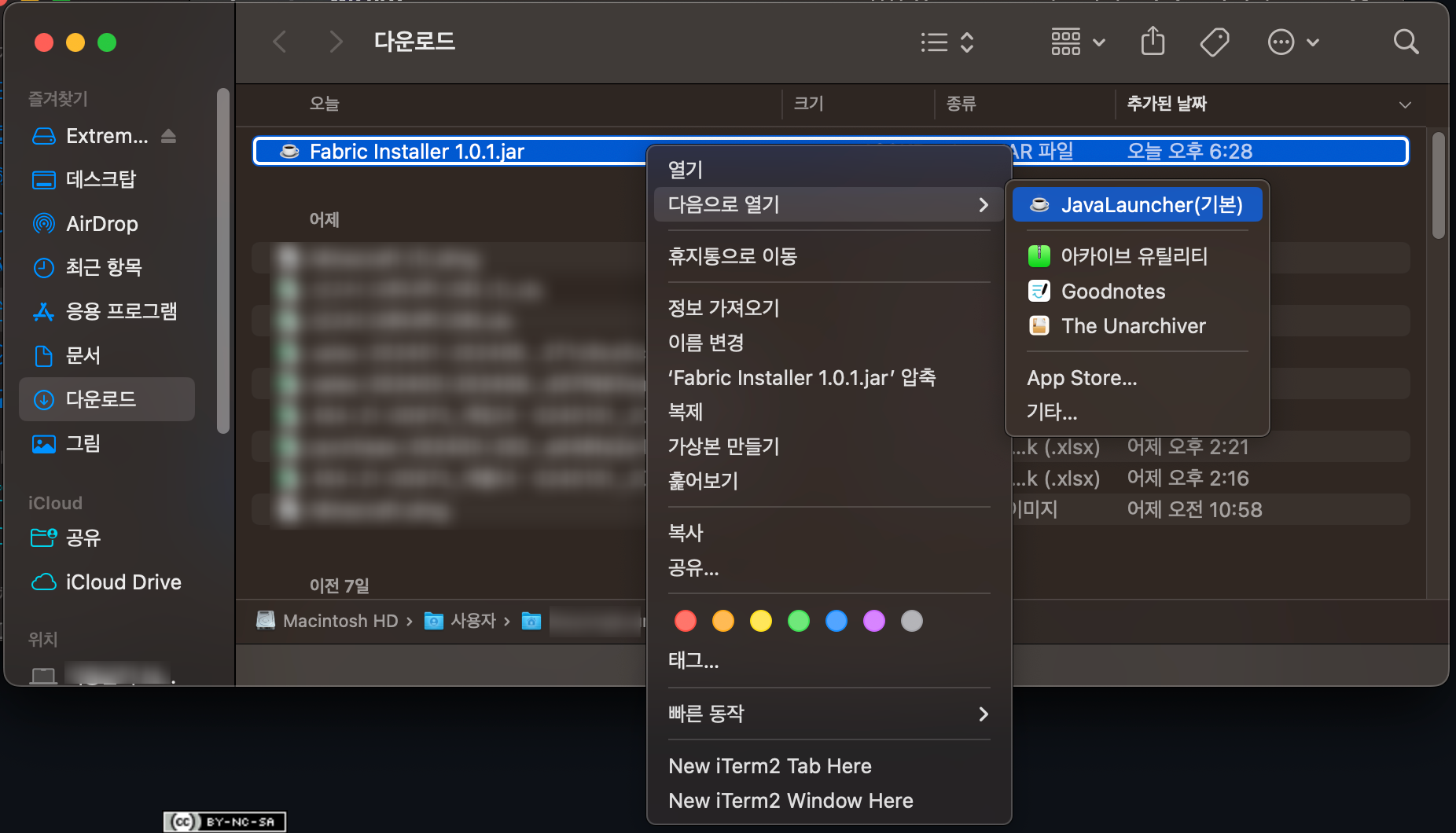Apply the yellow tag color
Screen dimensions: 1456x833
761,621
